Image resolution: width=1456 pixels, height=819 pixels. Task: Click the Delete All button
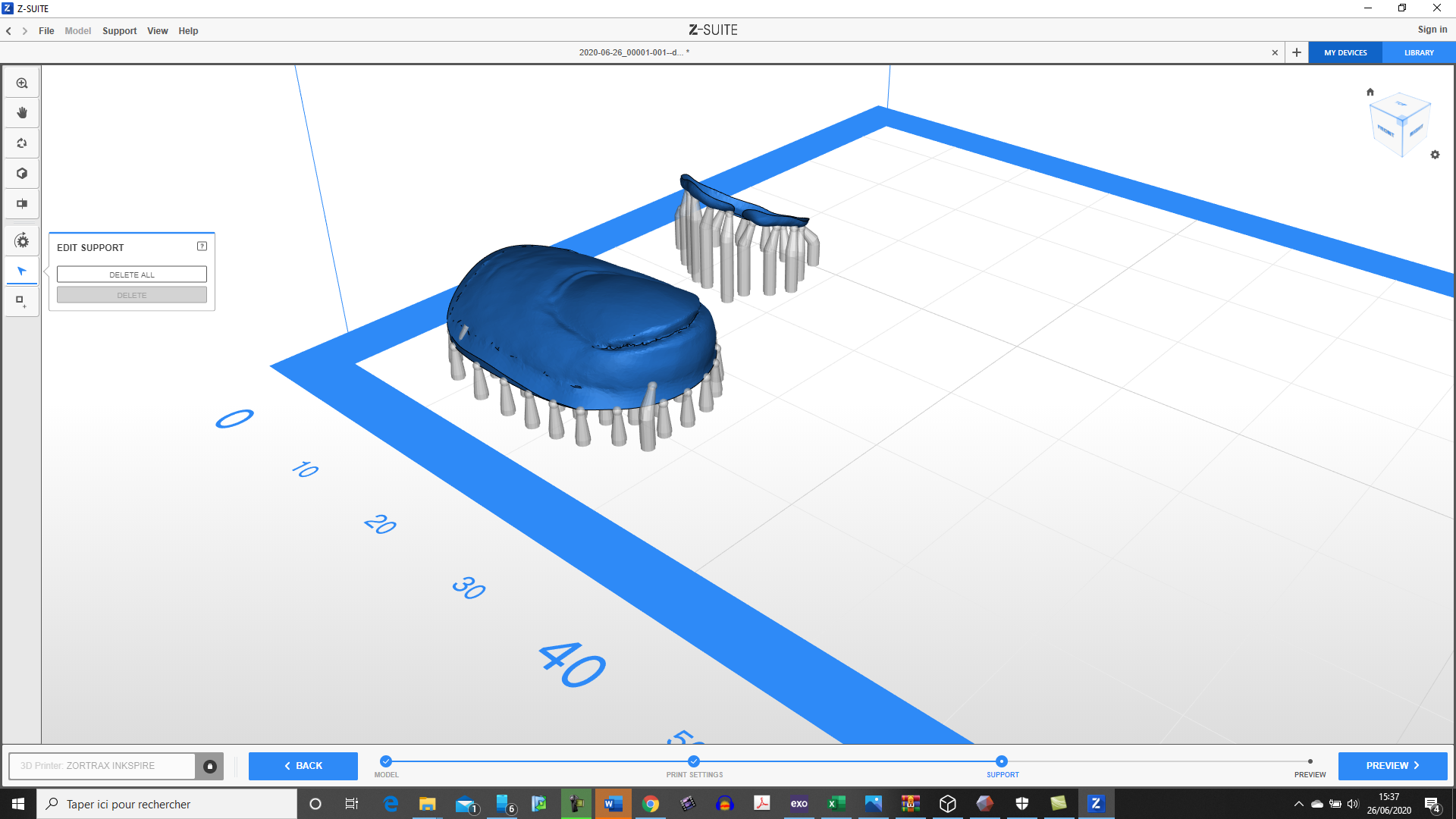[x=131, y=275]
